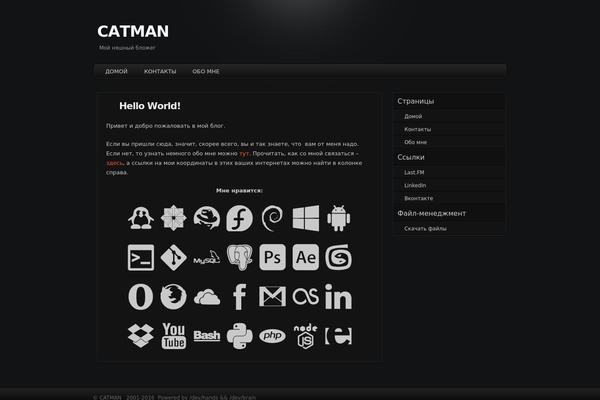Click the Last.fm logo icon

point(305,297)
